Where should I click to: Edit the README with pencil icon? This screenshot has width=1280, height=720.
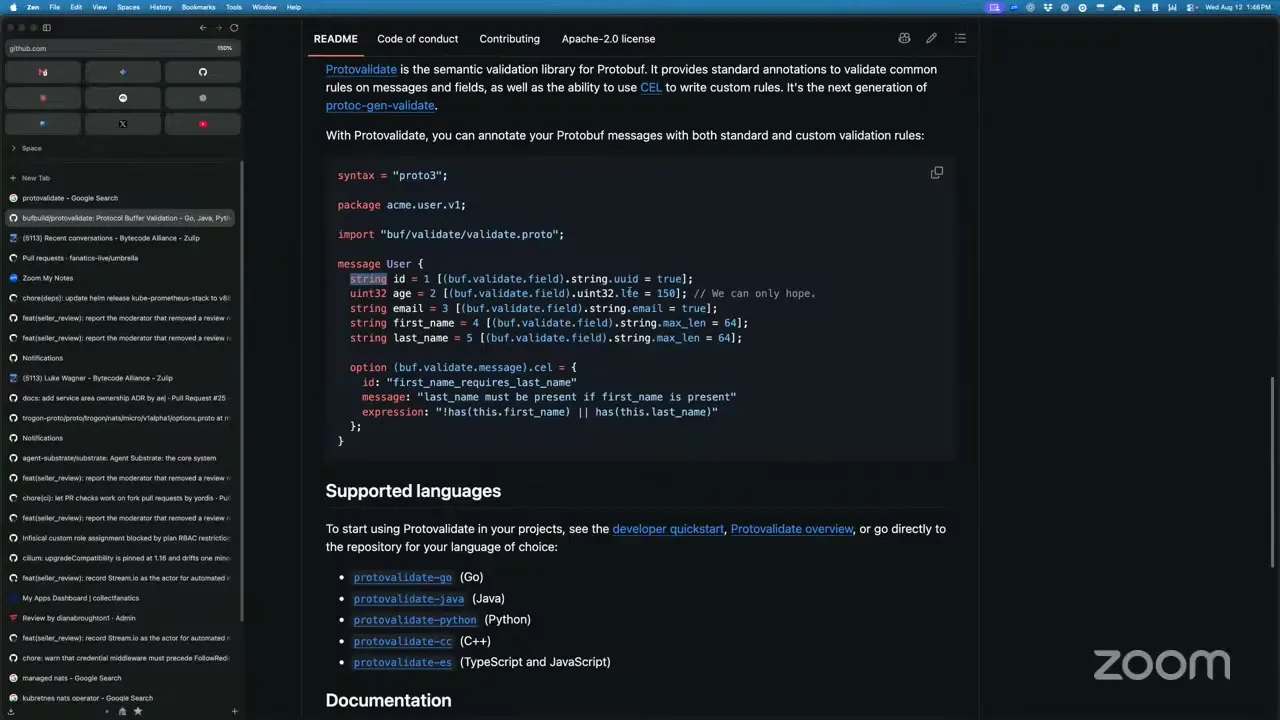[931, 38]
